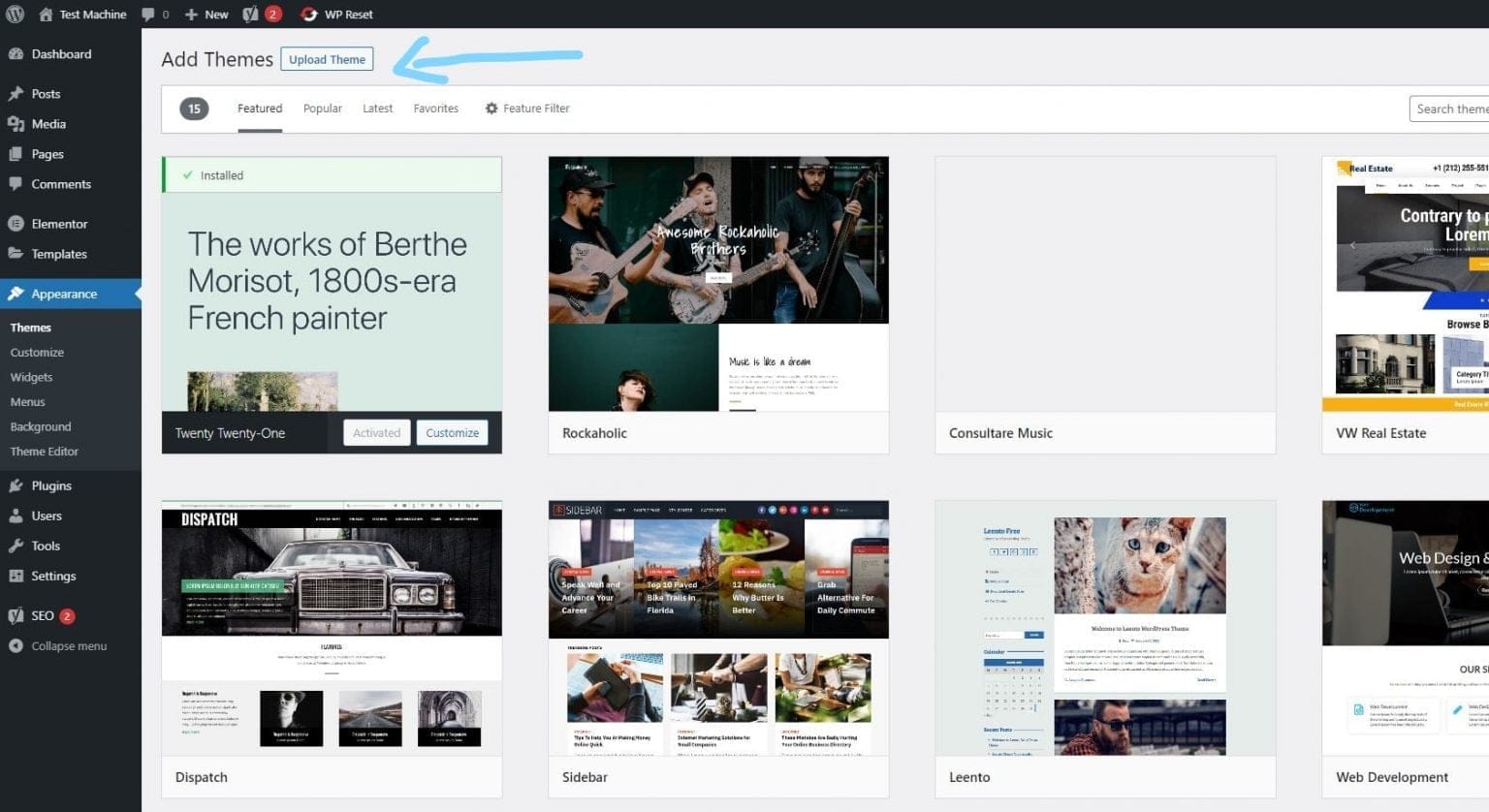Click the Posts pushpin icon

tap(16, 94)
